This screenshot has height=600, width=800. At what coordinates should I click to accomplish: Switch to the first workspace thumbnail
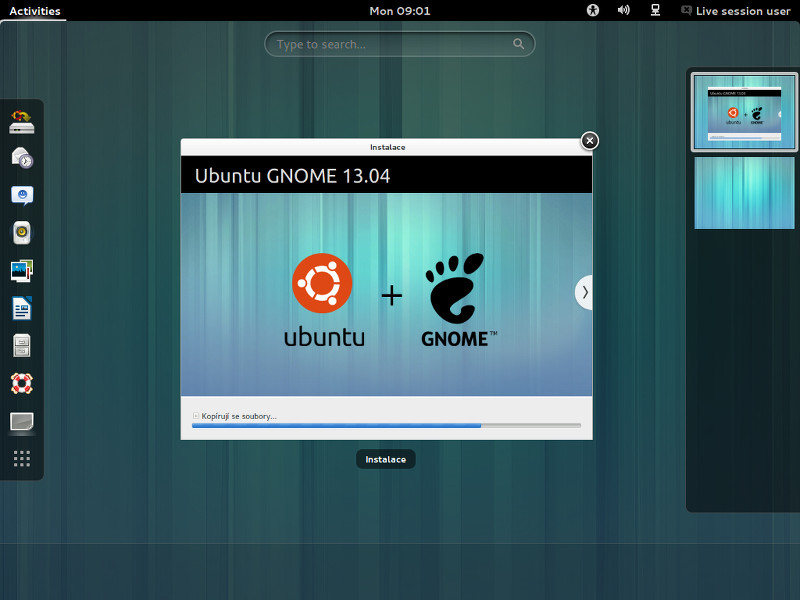(x=744, y=112)
